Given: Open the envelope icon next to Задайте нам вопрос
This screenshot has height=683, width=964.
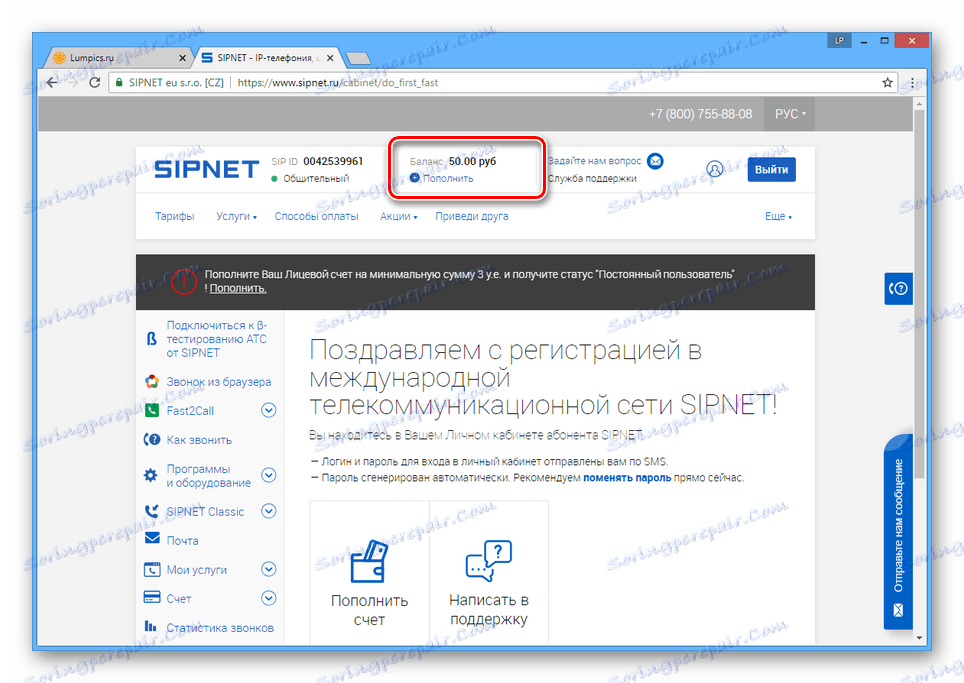Looking at the screenshot, I should coord(655,160).
